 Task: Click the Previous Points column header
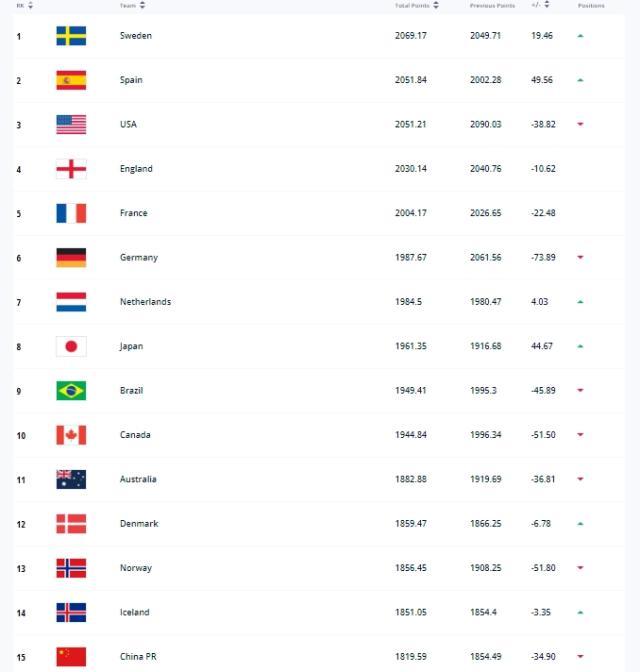[x=492, y=5]
